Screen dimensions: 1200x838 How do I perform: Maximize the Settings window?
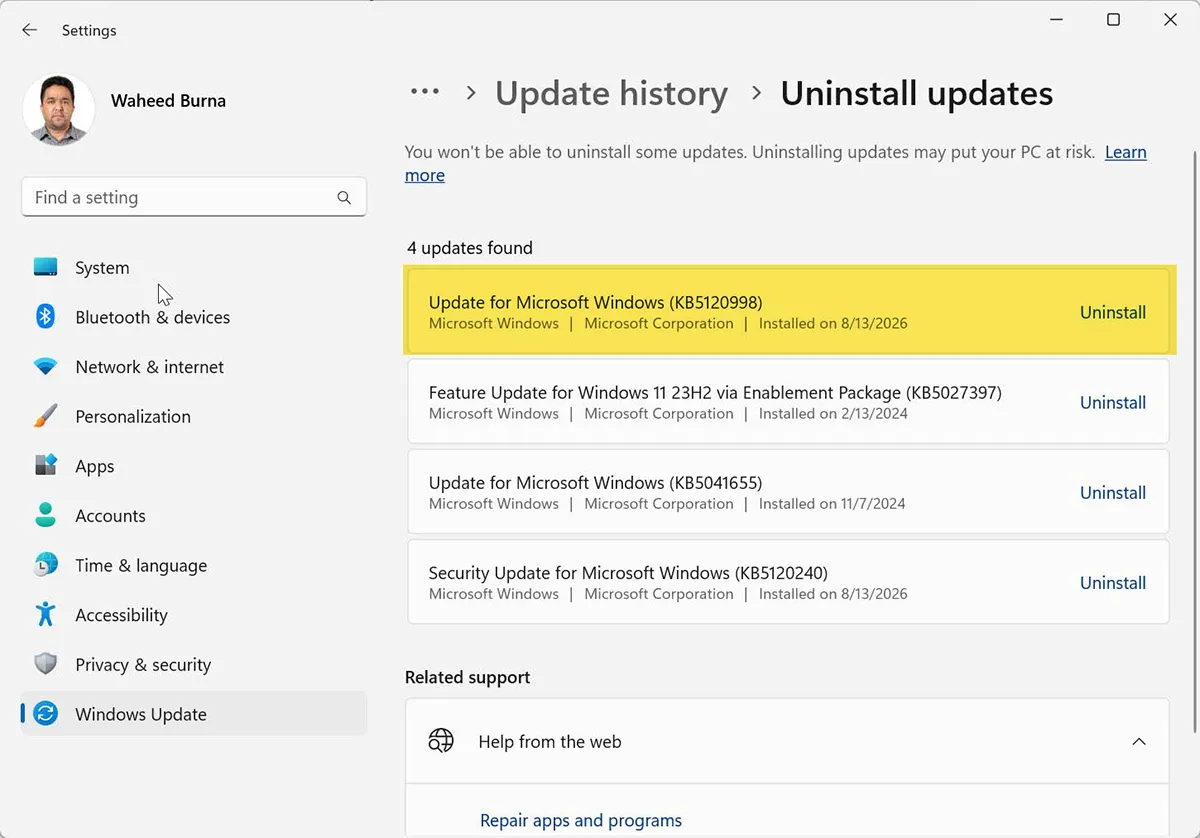point(1113,20)
